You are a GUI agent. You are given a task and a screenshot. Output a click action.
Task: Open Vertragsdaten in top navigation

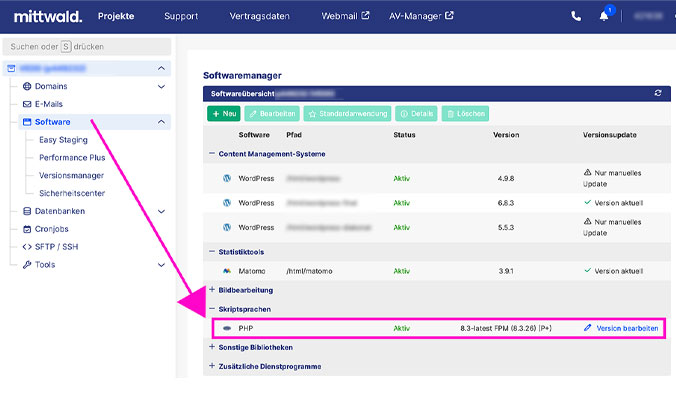pos(259,16)
